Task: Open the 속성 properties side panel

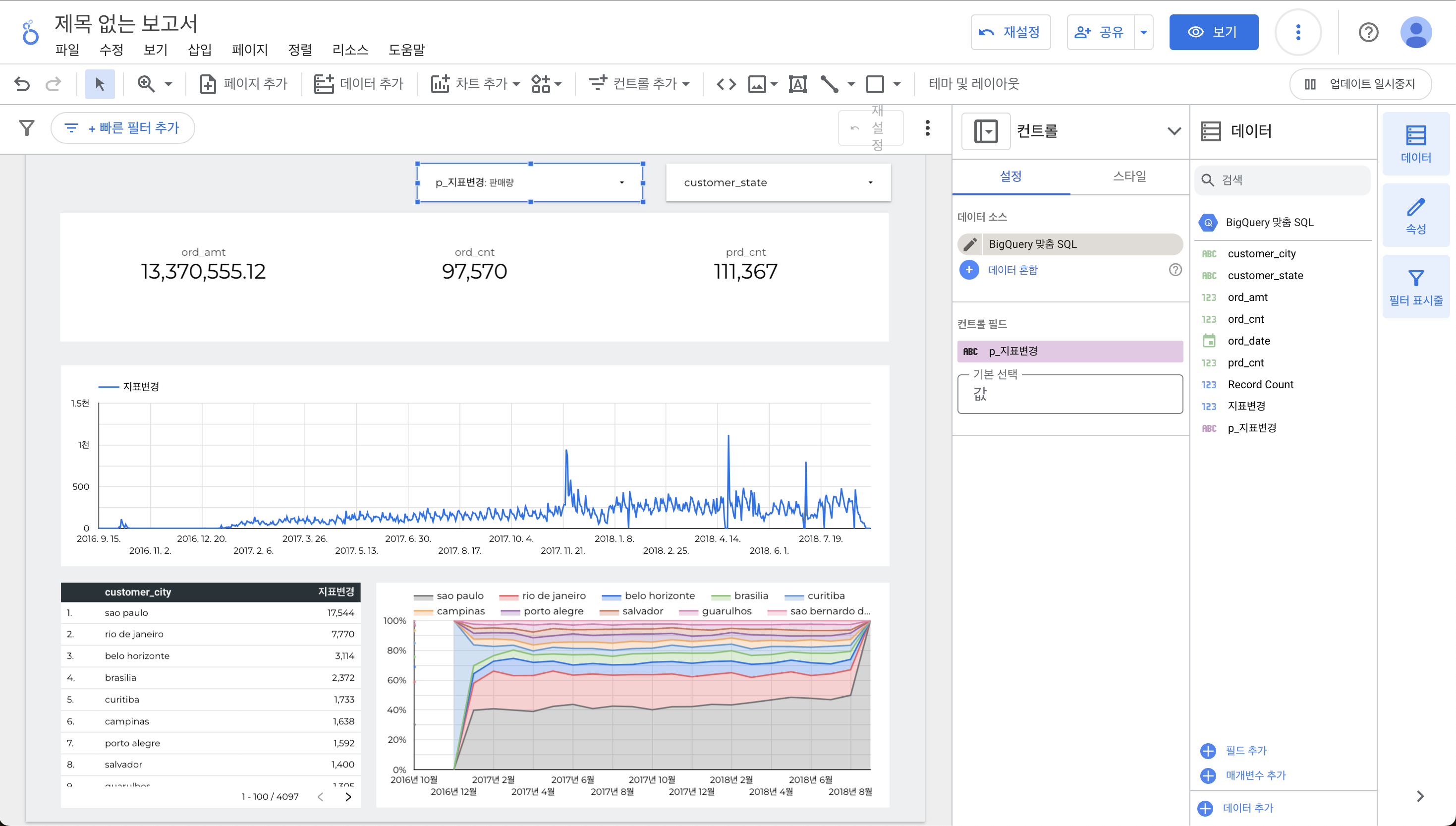Action: coord(1416,216)
